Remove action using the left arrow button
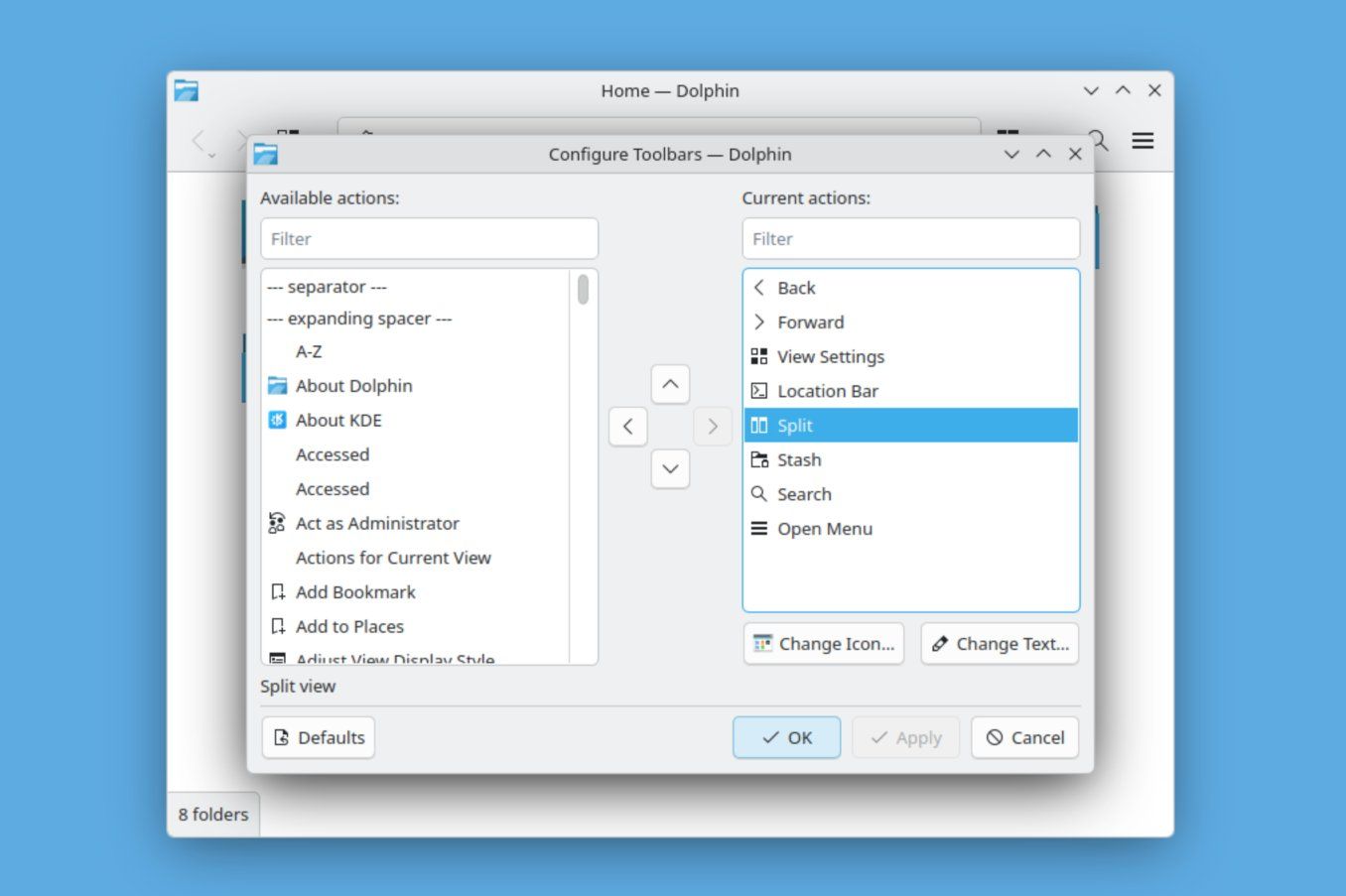The width and height of the screenshot is (1346, 896). (x=628, y=427)
